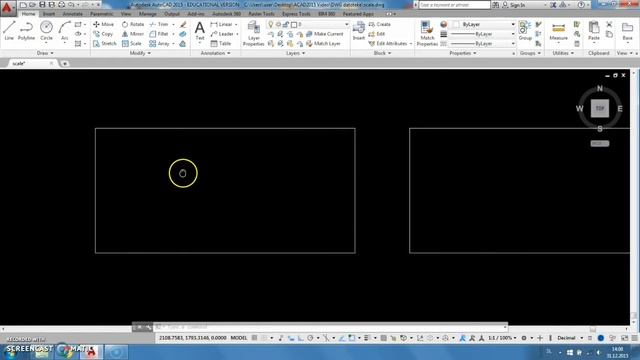This screenshot has height=360, width=640.
Task: Expand the Annotation panel
Action: (x=215, y=53)
